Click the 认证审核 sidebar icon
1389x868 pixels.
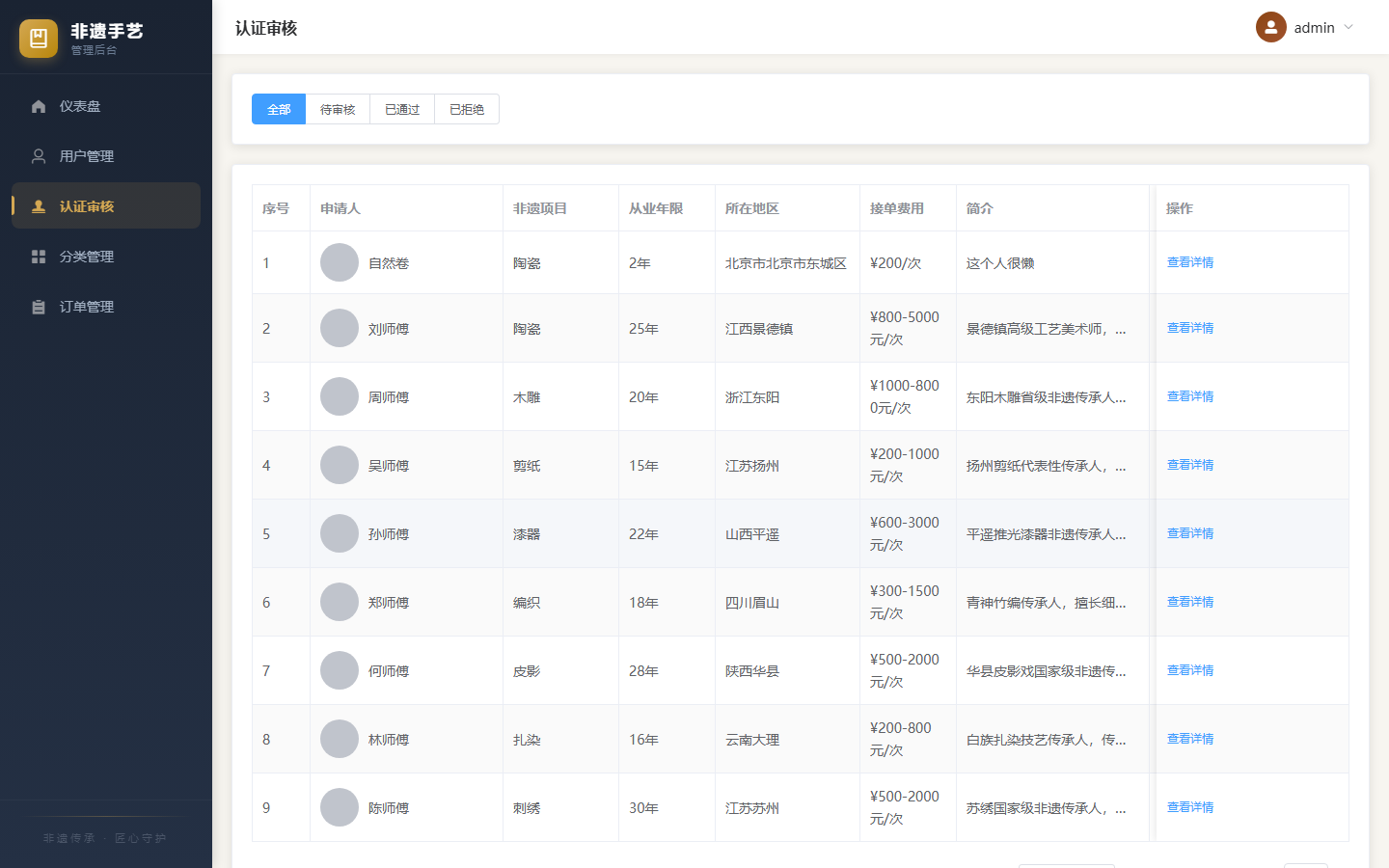[x=39, y=206]
